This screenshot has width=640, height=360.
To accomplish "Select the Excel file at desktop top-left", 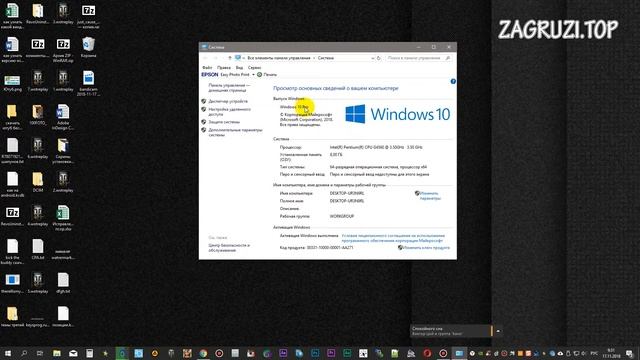I will pos(11,16).
